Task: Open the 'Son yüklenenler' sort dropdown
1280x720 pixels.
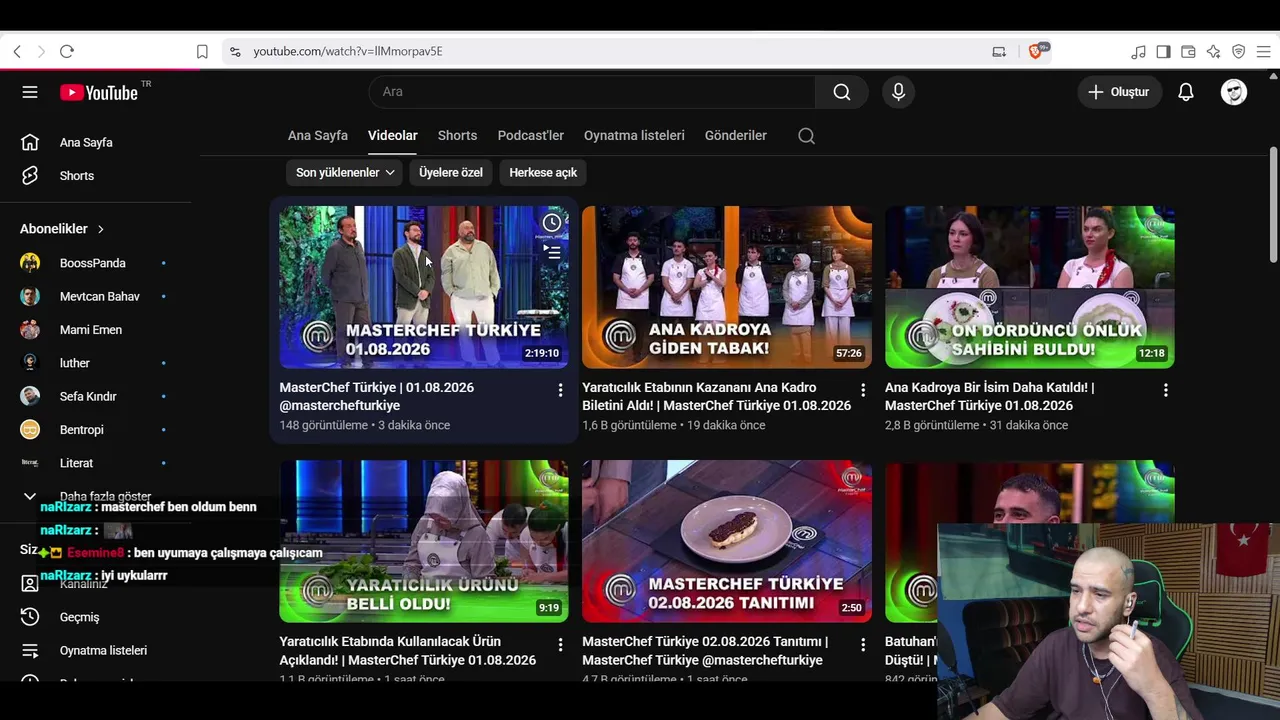Action: pos(345,173)
